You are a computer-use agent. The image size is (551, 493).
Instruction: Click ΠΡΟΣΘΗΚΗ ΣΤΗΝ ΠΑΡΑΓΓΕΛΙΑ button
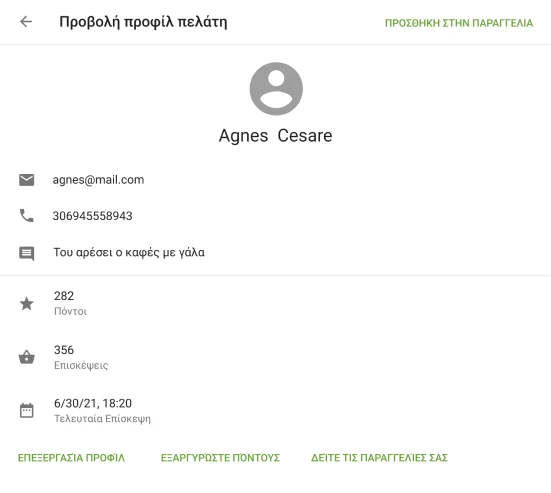[459, 23]
